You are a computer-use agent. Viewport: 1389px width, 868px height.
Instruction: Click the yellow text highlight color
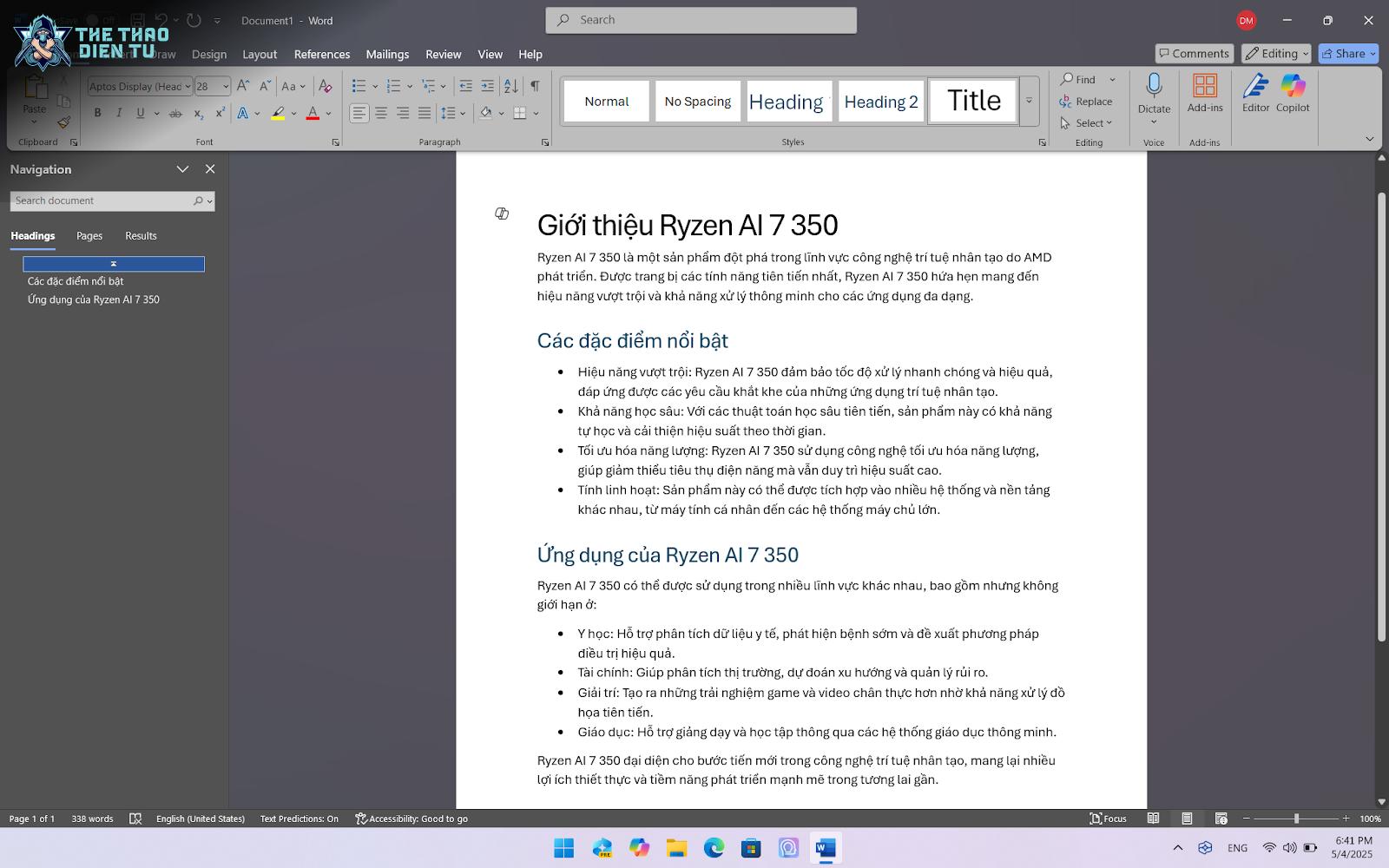(278, 113)
